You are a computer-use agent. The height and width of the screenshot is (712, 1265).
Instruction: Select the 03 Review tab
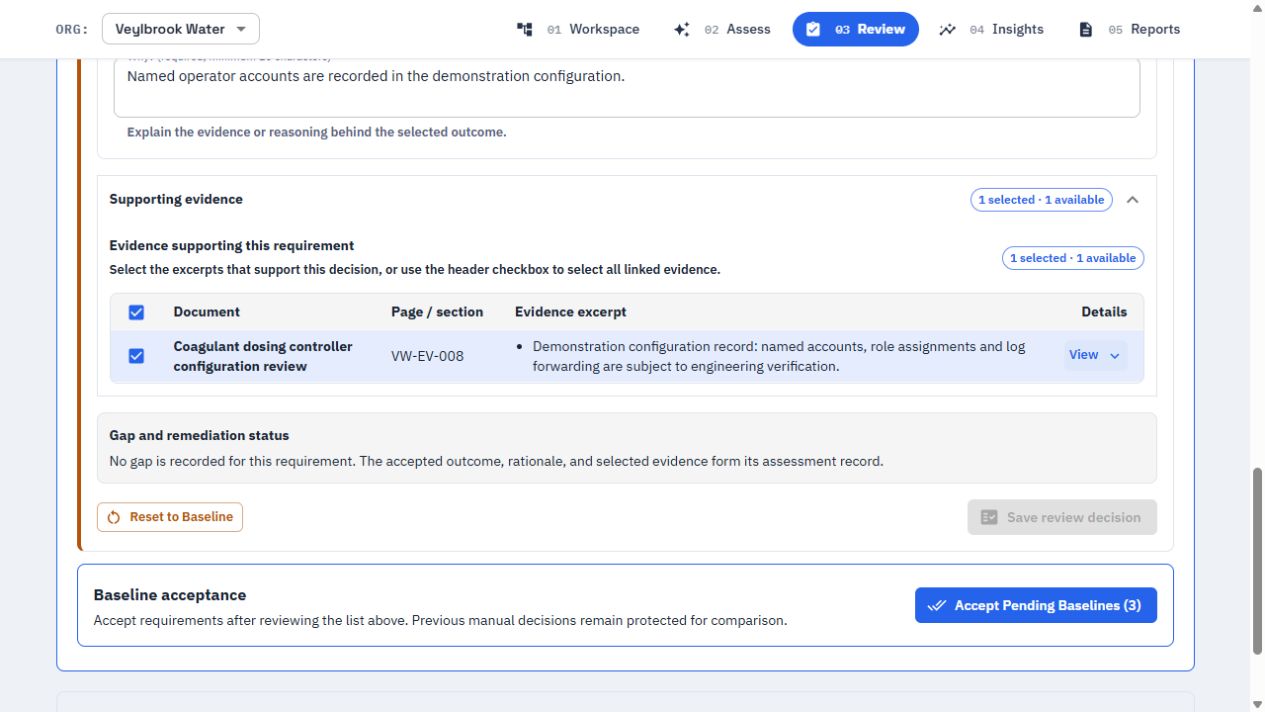(x=855, y=29)
